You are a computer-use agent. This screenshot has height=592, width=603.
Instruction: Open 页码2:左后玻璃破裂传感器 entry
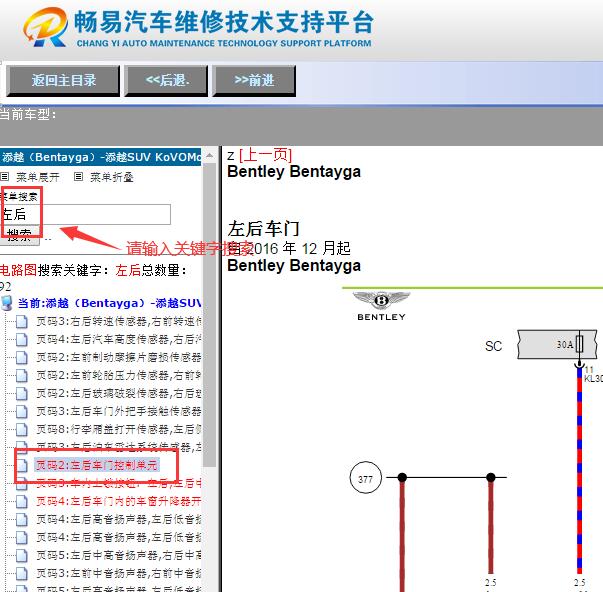[118, 394]
